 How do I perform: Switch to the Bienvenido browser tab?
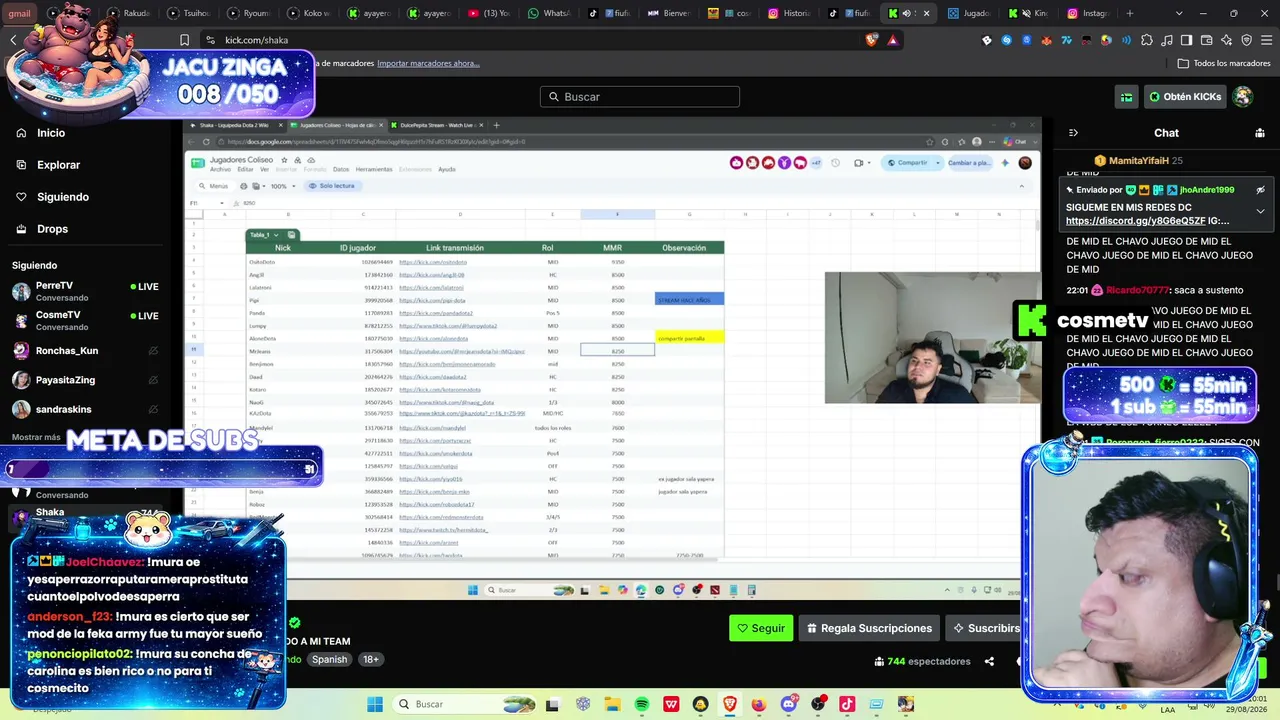(668, 13)
